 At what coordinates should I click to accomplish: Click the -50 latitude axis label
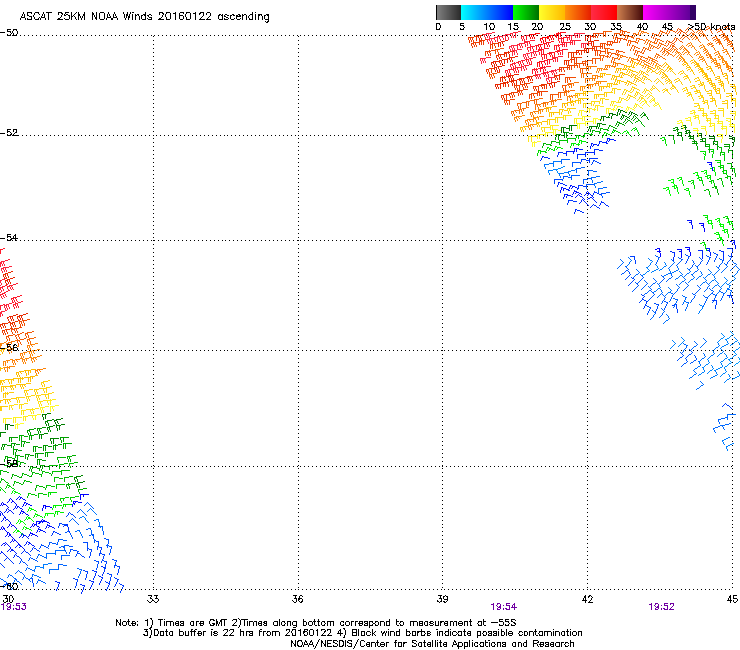tap(9, 33)
